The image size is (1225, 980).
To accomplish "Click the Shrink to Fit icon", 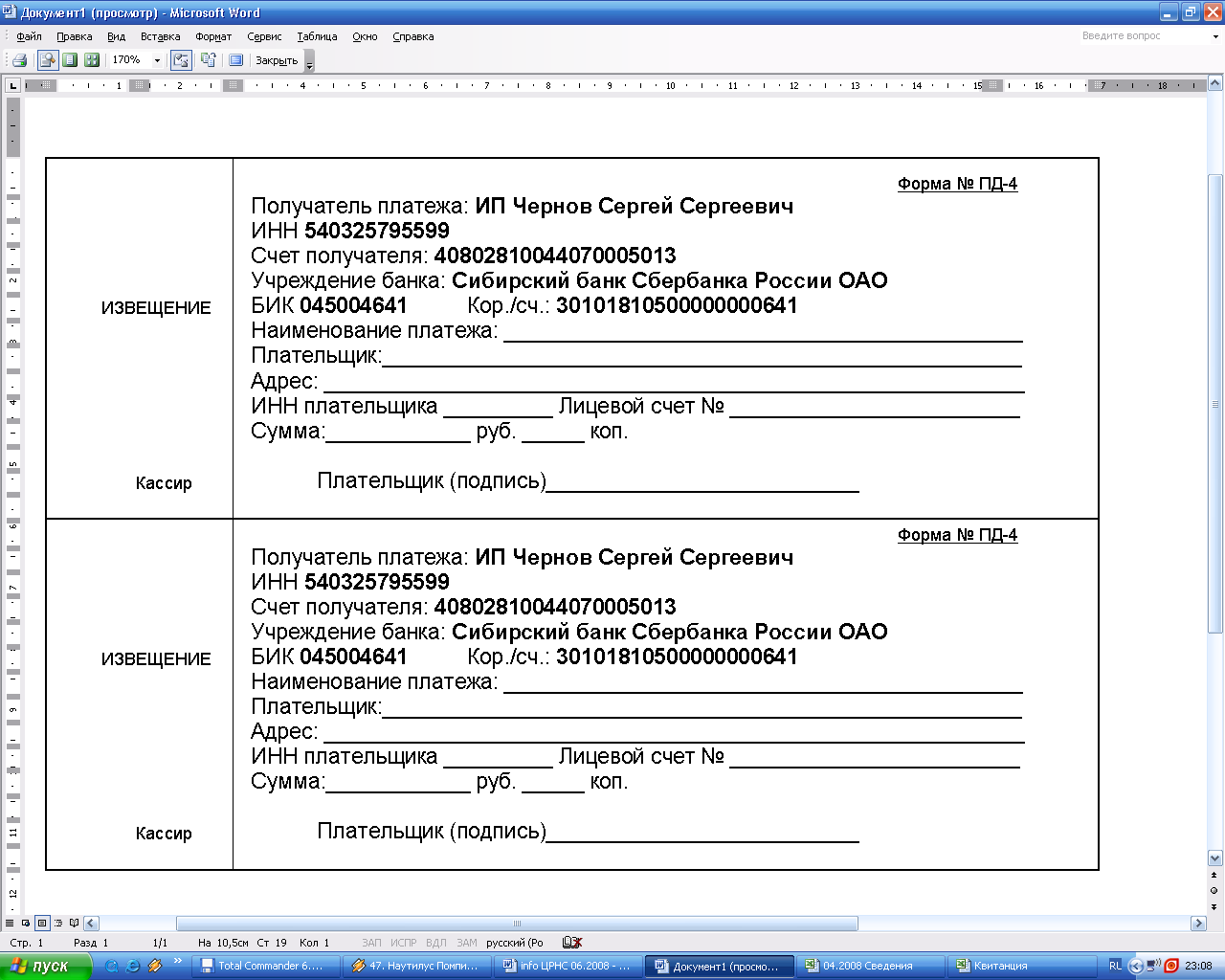I will click(208, 60).
